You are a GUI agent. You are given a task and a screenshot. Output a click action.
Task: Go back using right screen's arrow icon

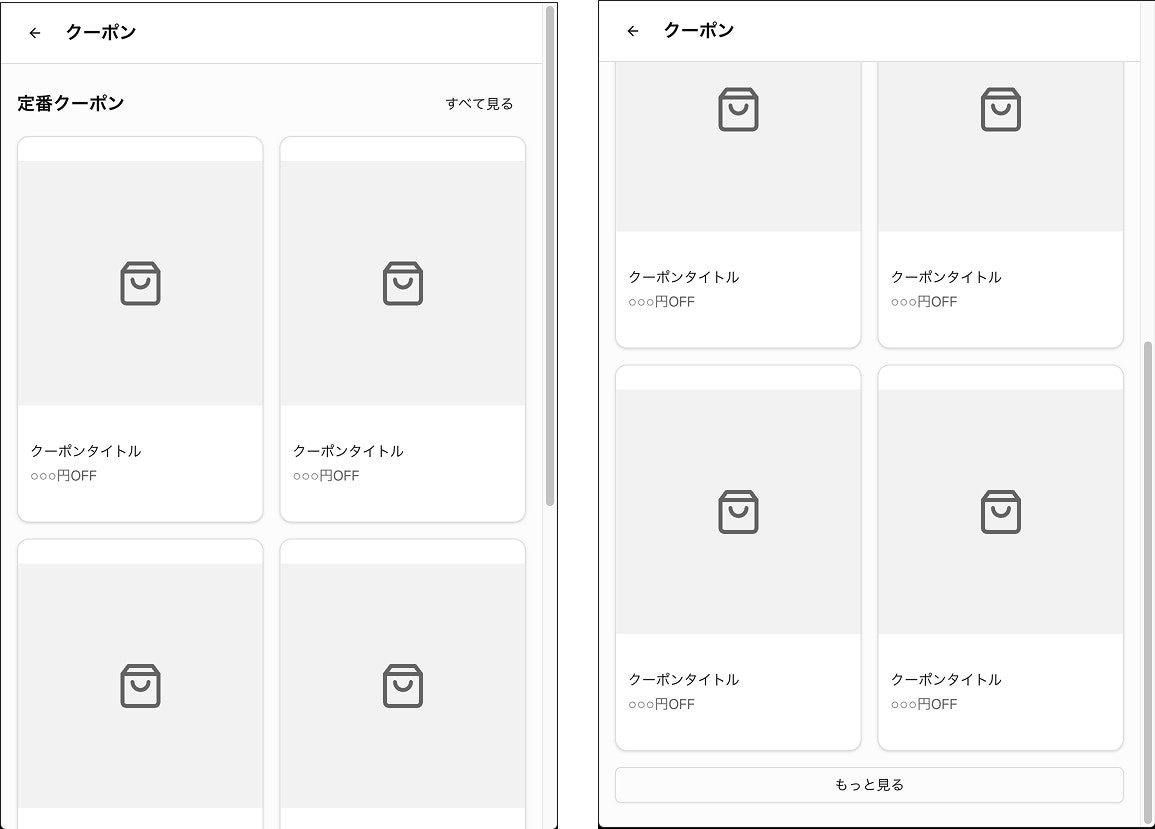(633, 30)
